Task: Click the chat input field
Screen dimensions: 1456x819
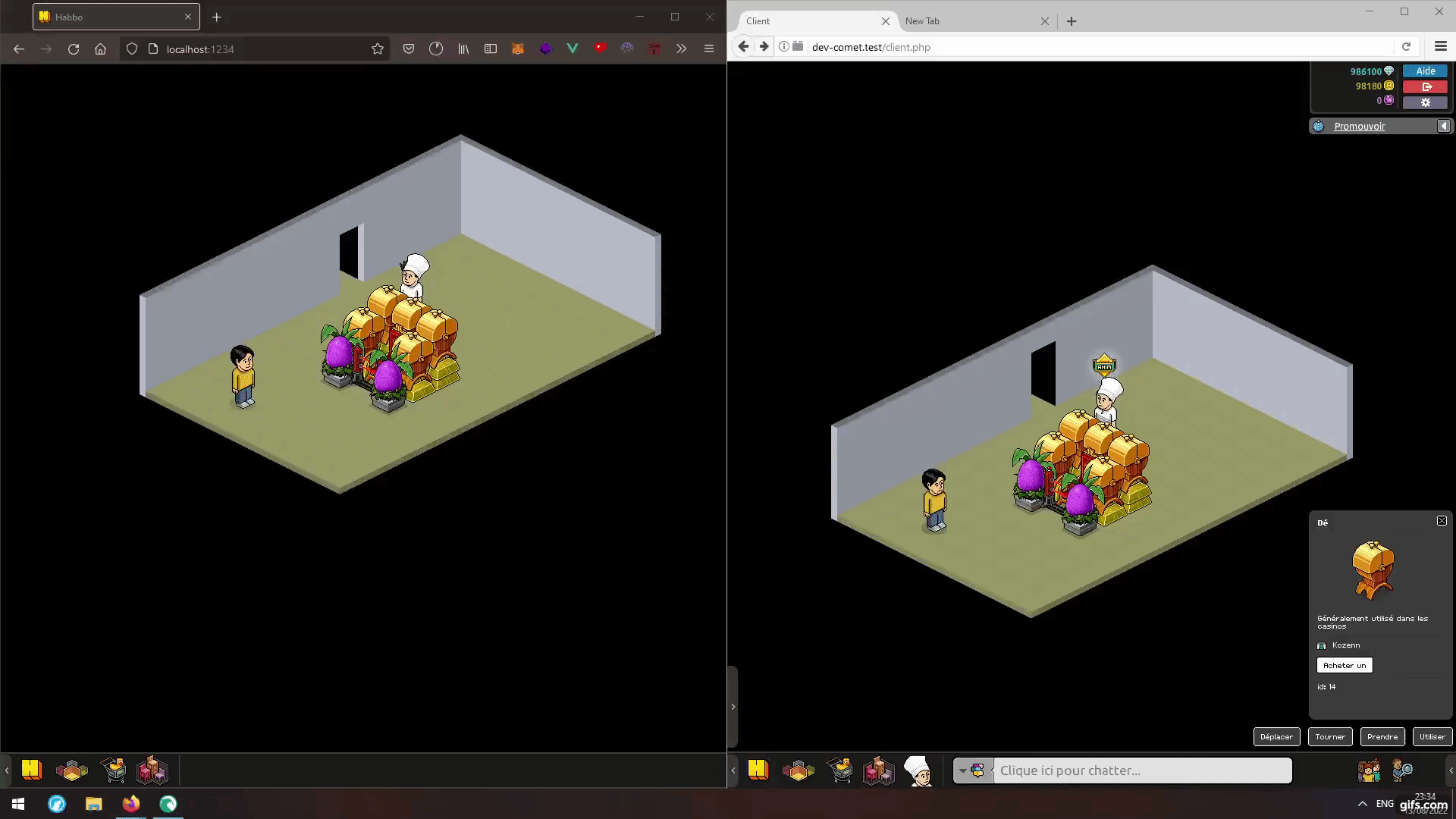Action: pyautogui.click(x=1141, y=770)
